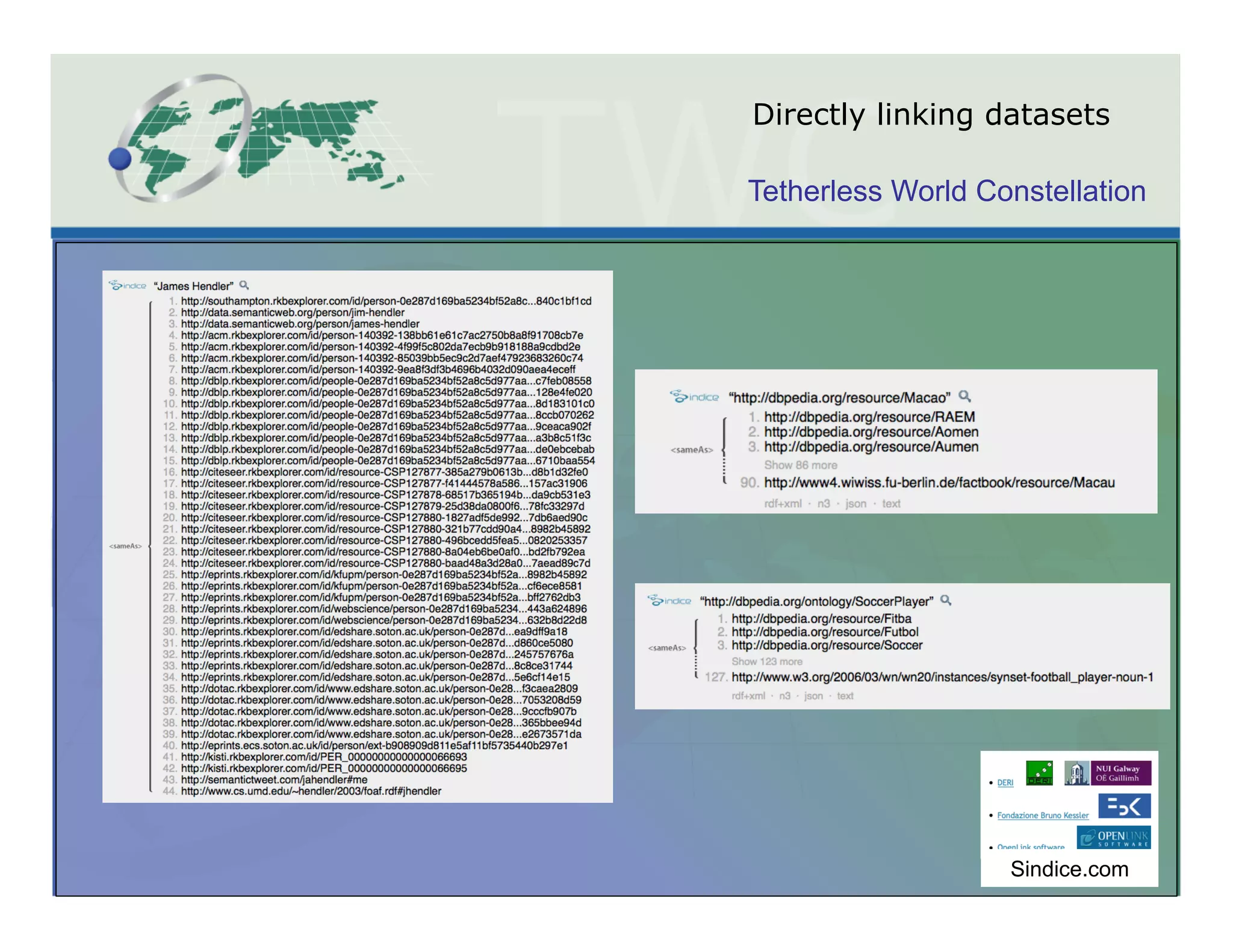
Task: Open semanticweb.org person/jim-hendler result
Action: point(293,312)
